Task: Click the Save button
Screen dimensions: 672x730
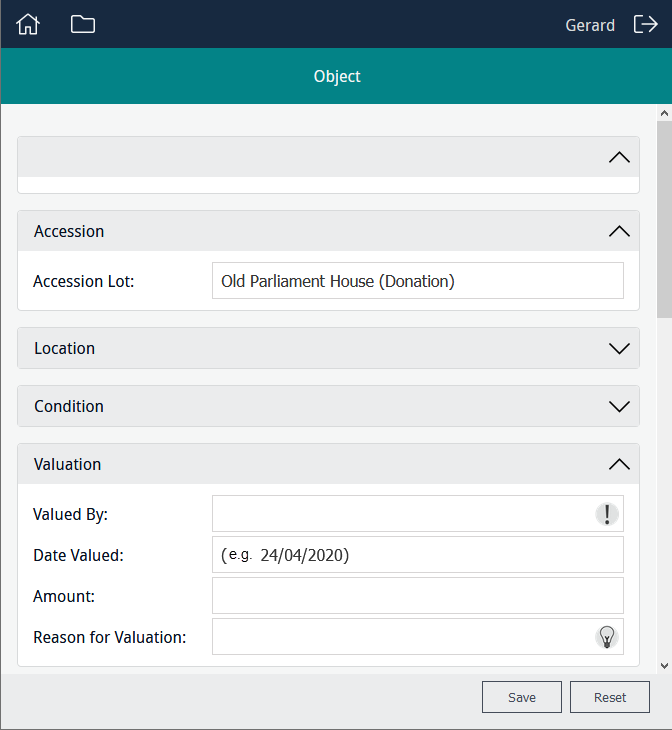Action: click(521, 697)
